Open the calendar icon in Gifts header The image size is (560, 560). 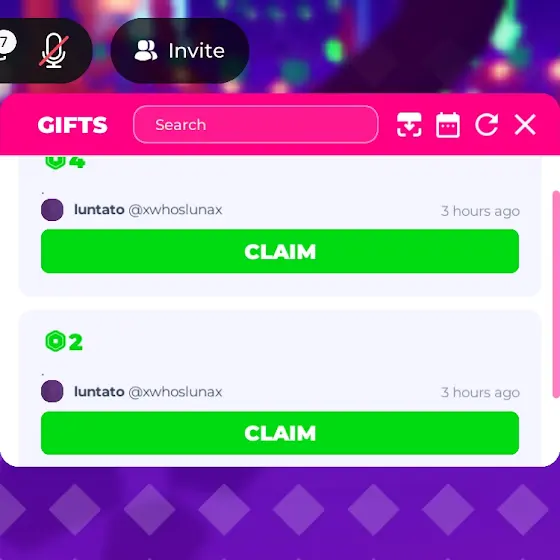[x=448, y=125]
